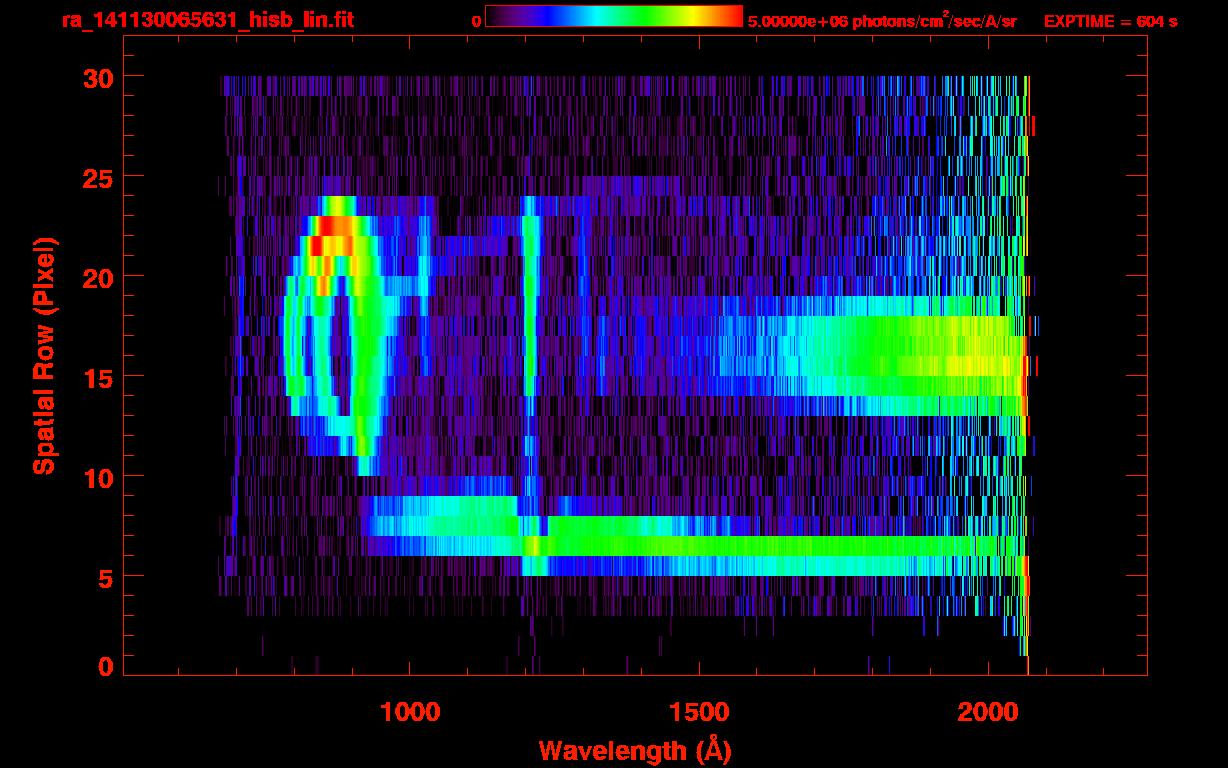This screenshot has height=768, width=1228.
Task: Click the rainbow color bar legend
Action: click(614, 17)
